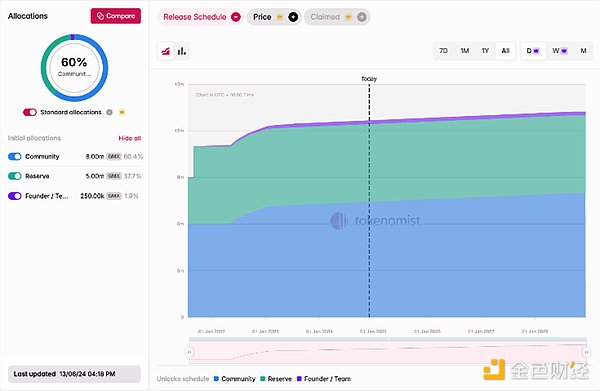600x391 pixels.
Task: Click right handle of range selector
Action: (586, 352)
